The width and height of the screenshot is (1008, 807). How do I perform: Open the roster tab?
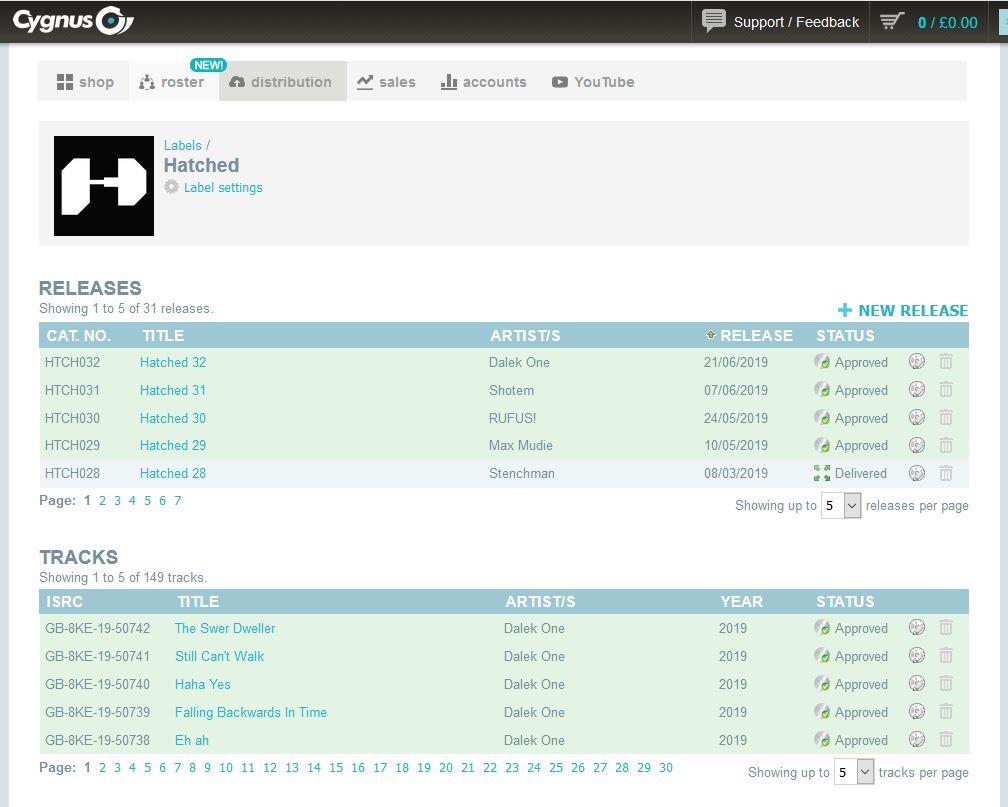point(172,82)
